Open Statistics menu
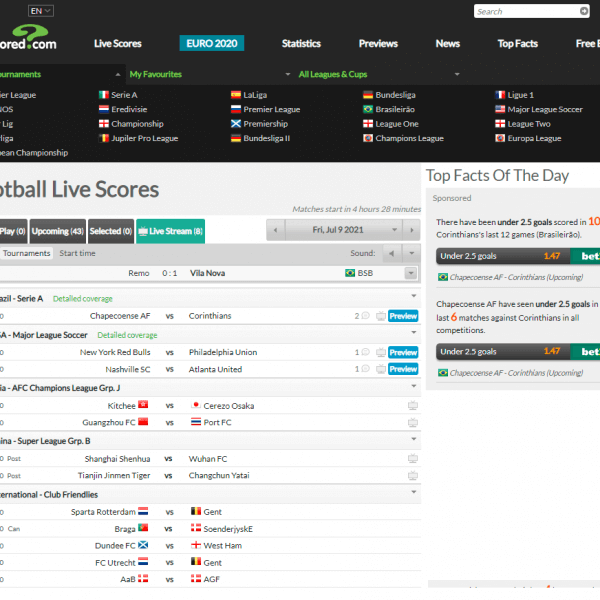Screen dimensions: 600x600 (x=301, y=44)
